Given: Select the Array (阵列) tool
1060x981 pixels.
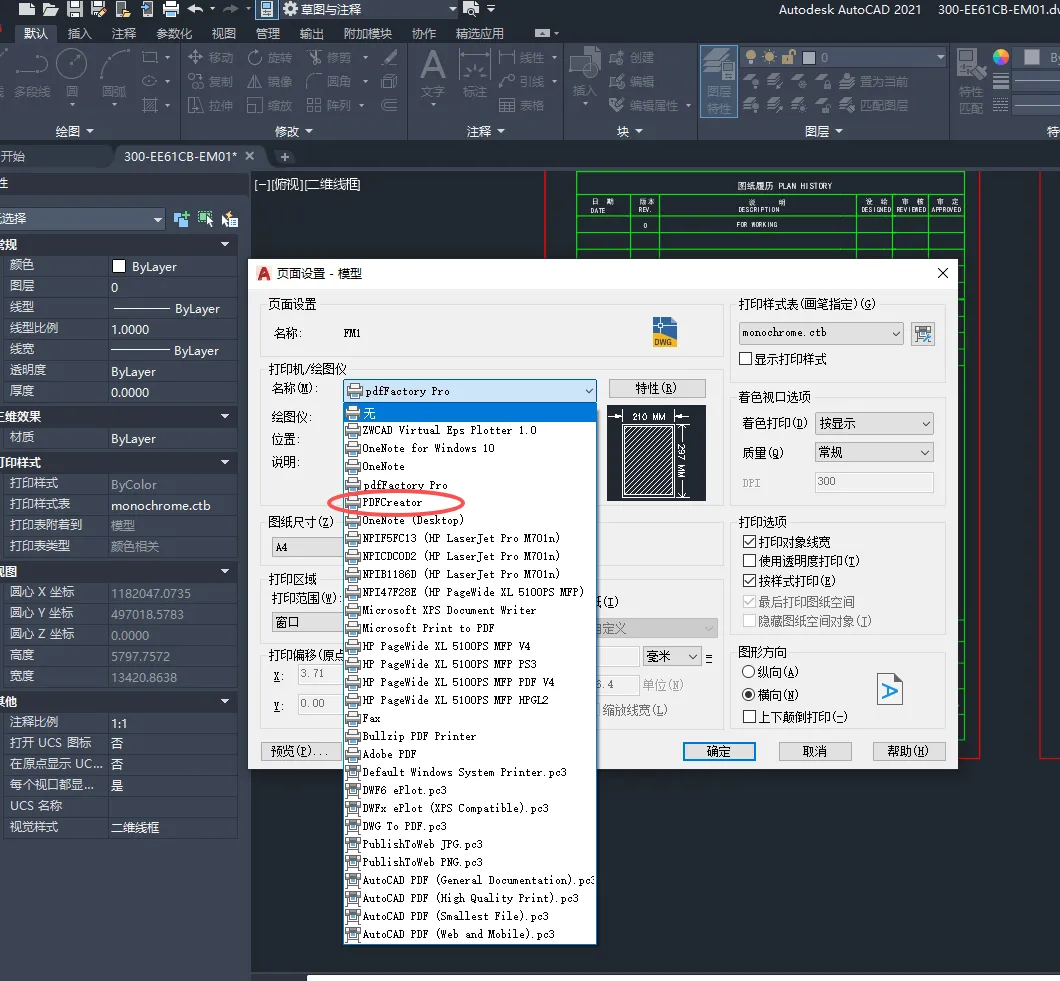Looking at the screenshot, I should tap(329, 105).
